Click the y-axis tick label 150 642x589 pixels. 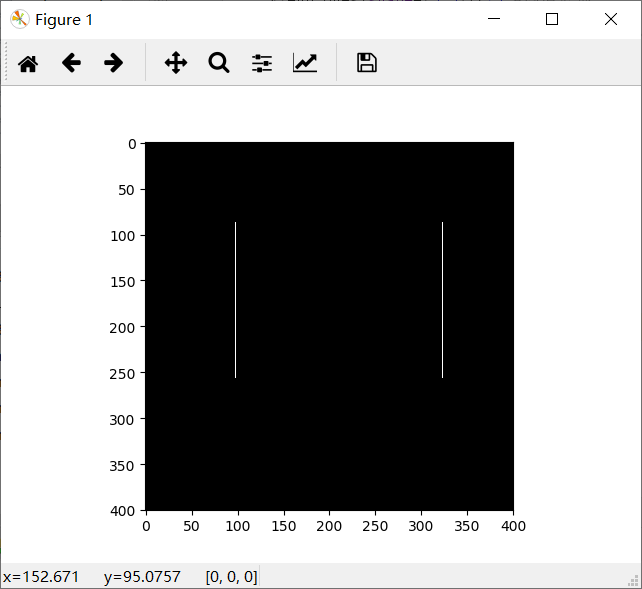pyautogui.click(x=122, y=282)
